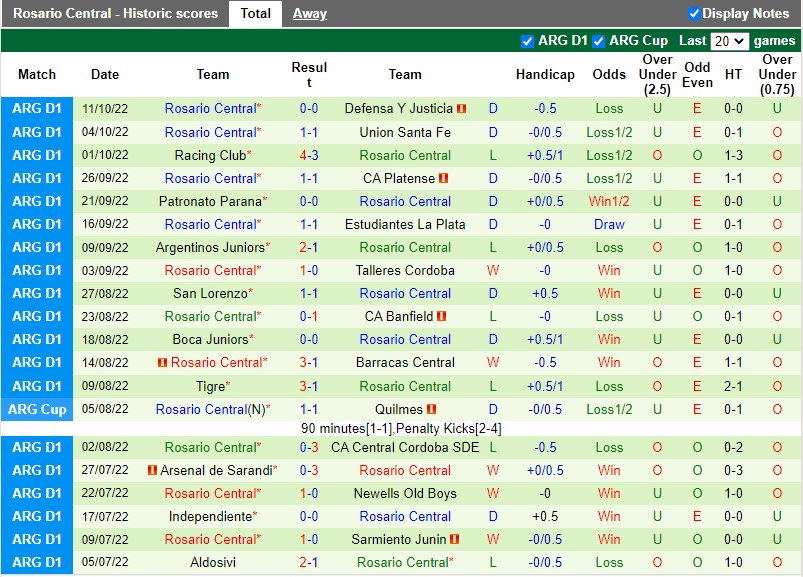Viewport: 803px width, 577px height.
Task: Click the Handicap column header
Action: point(545,74)
